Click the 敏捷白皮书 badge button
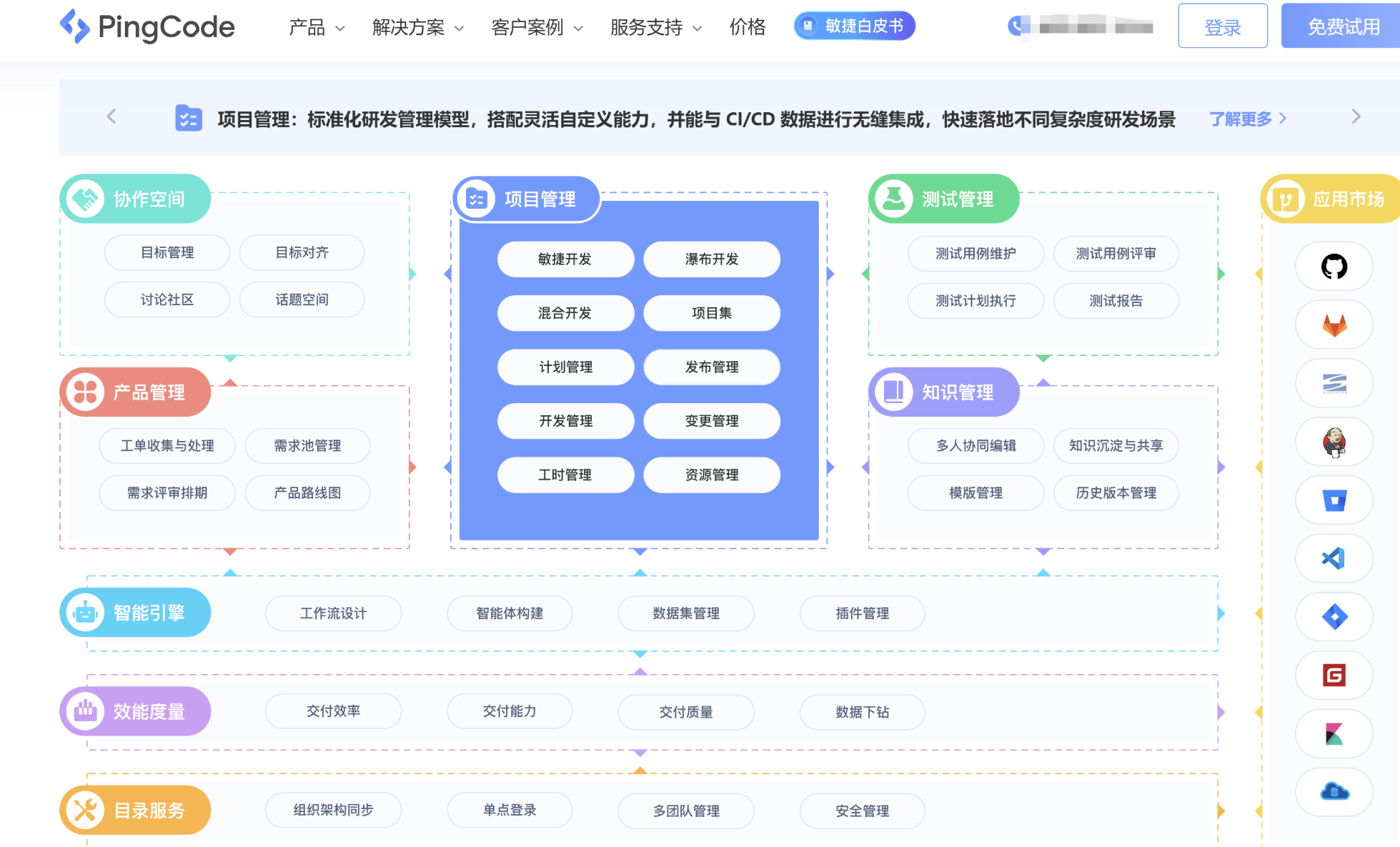The width and height of the screenshot is (1400, 847). 853,26
